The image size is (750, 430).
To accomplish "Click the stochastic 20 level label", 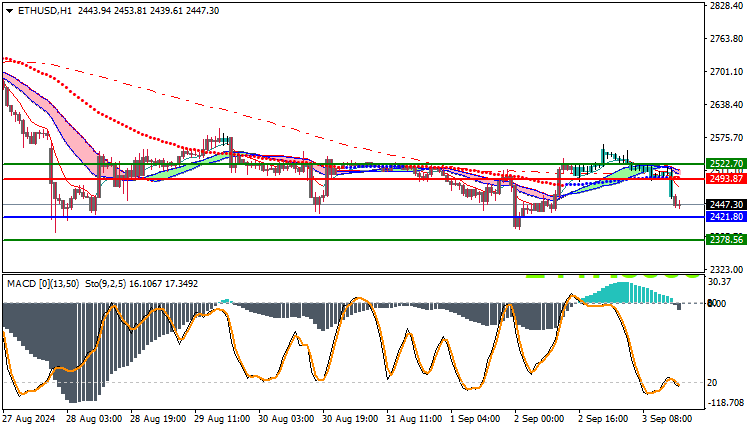I will (x=712, y=383).
